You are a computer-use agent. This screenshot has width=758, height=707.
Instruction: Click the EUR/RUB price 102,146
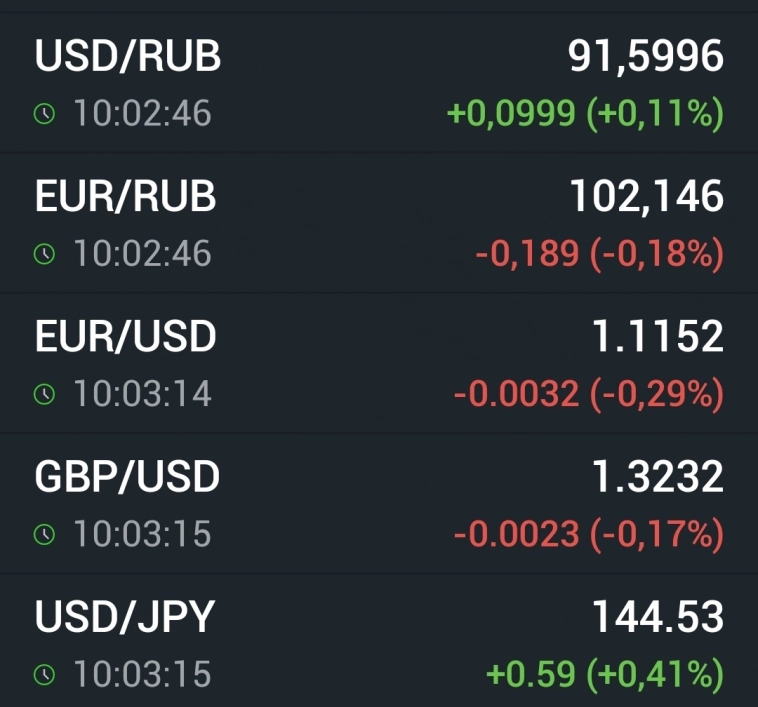click(x=646, y=197)
